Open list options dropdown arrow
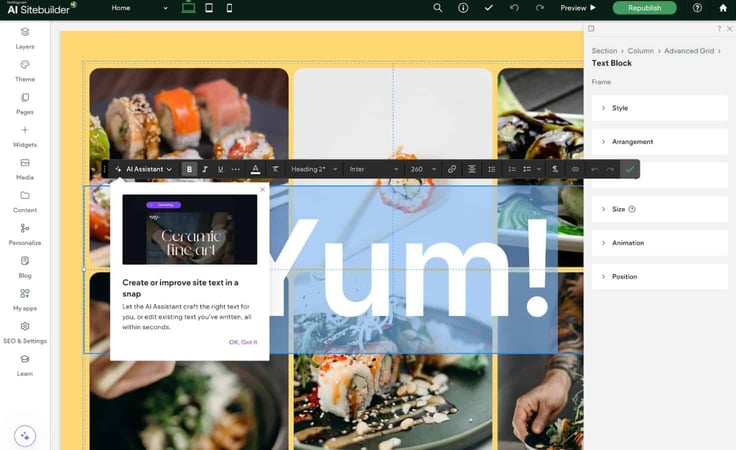736x450 pixels. point(539,169)
